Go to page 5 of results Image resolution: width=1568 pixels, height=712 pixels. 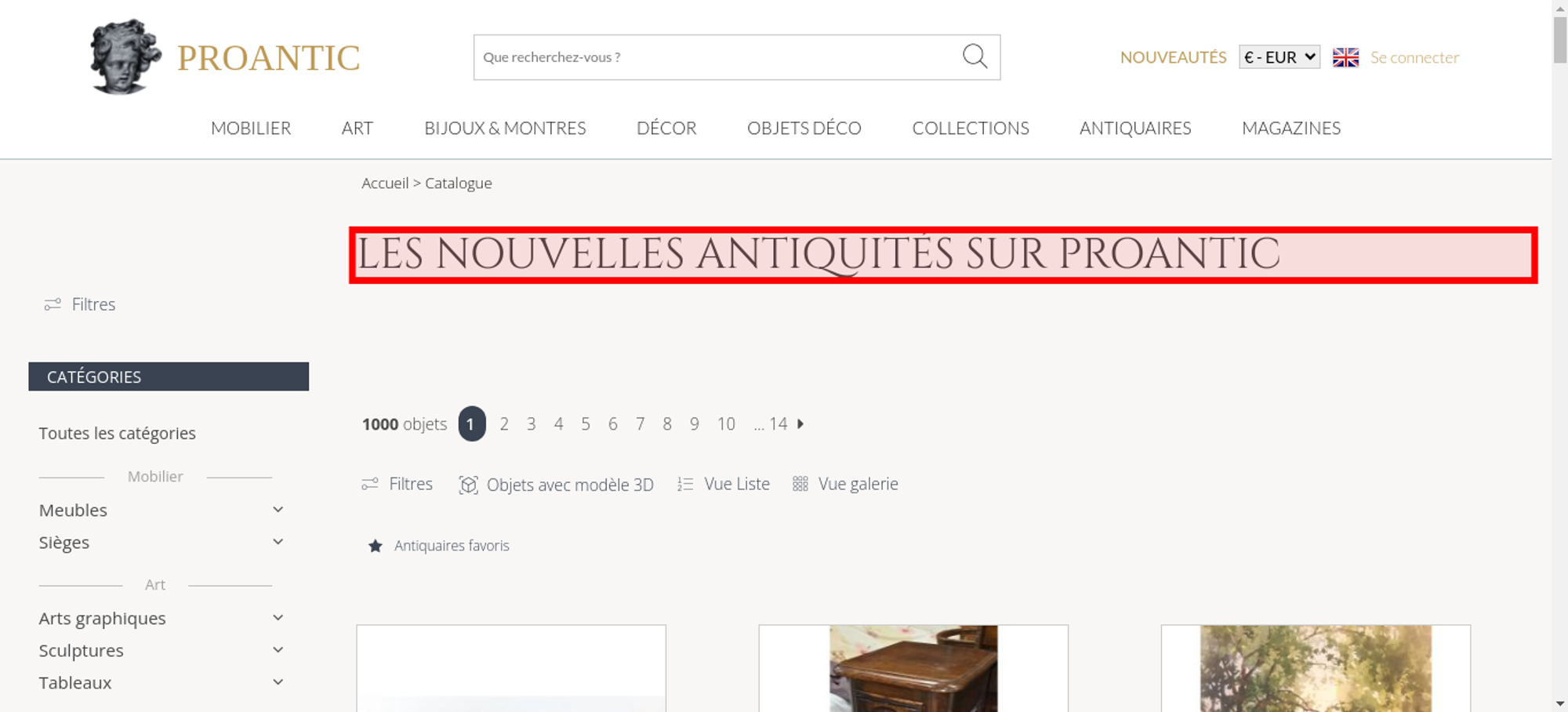click(586, 424)
